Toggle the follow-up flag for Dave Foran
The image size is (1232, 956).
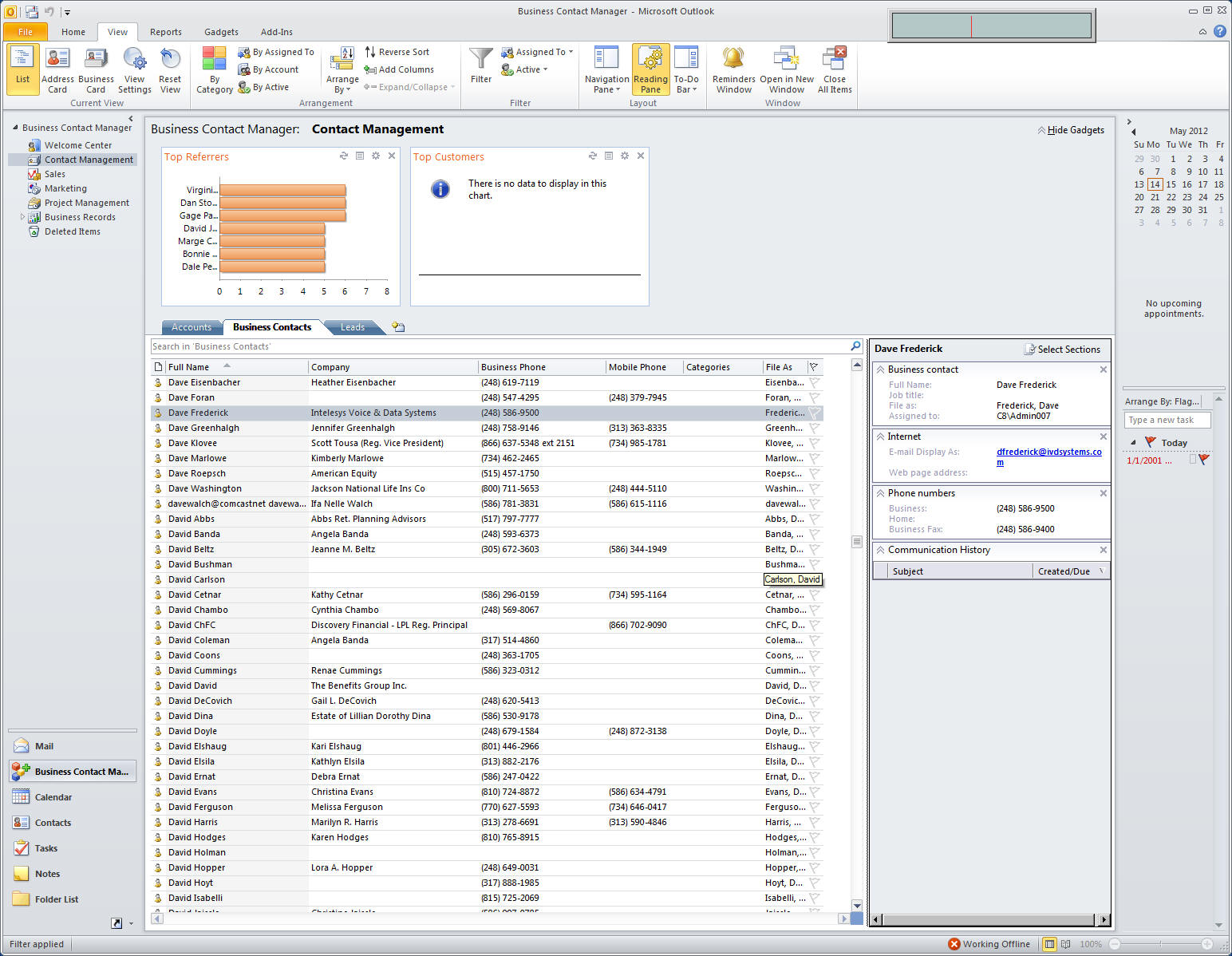pyautogui.click(x=814, y=397)
